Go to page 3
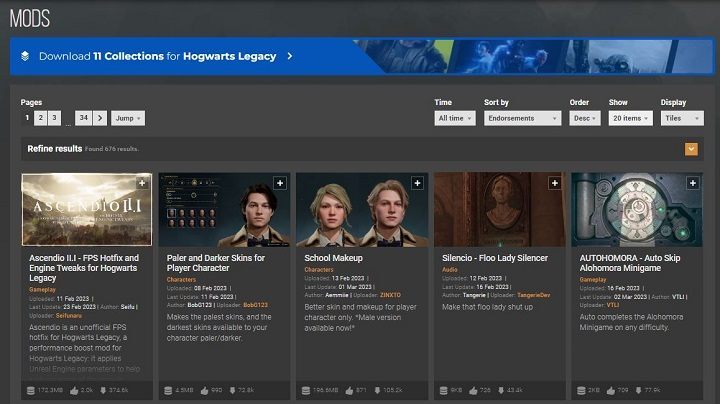The image size is (720, 404). tap(54, 118)
